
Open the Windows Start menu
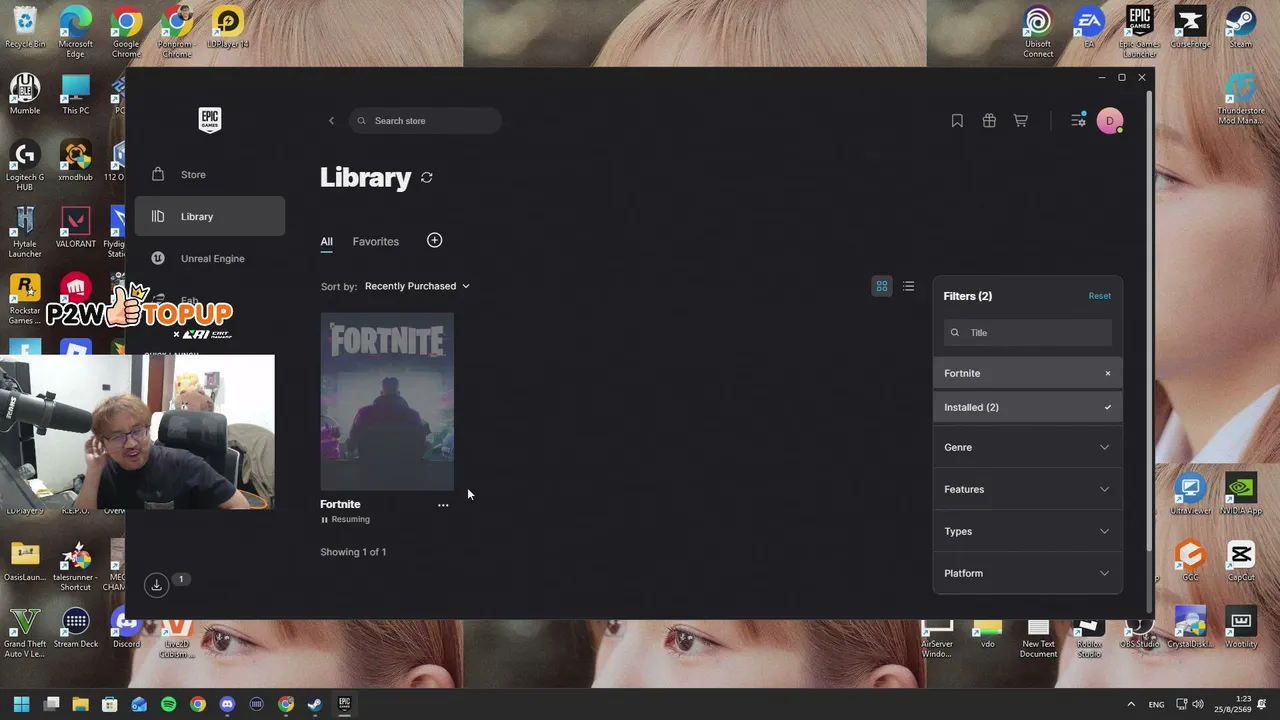pyautogui.click(x=22, y=704)
